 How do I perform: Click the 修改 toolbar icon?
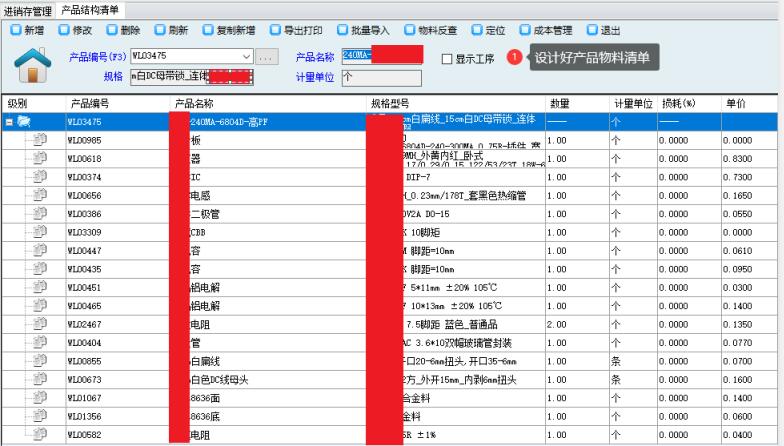click(64, 30)
